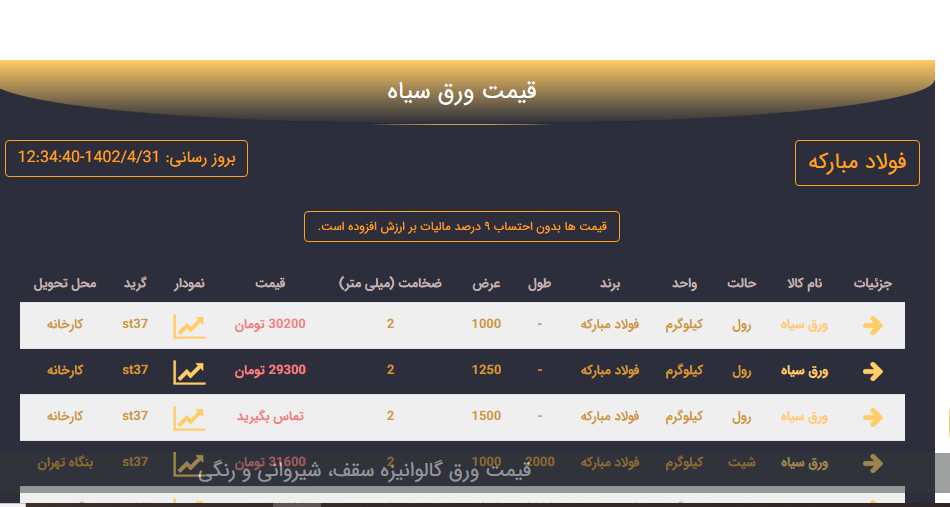Open ورق سیاه name in the 1250 width row
Screen dimensions: 950x507
[805, 371]
